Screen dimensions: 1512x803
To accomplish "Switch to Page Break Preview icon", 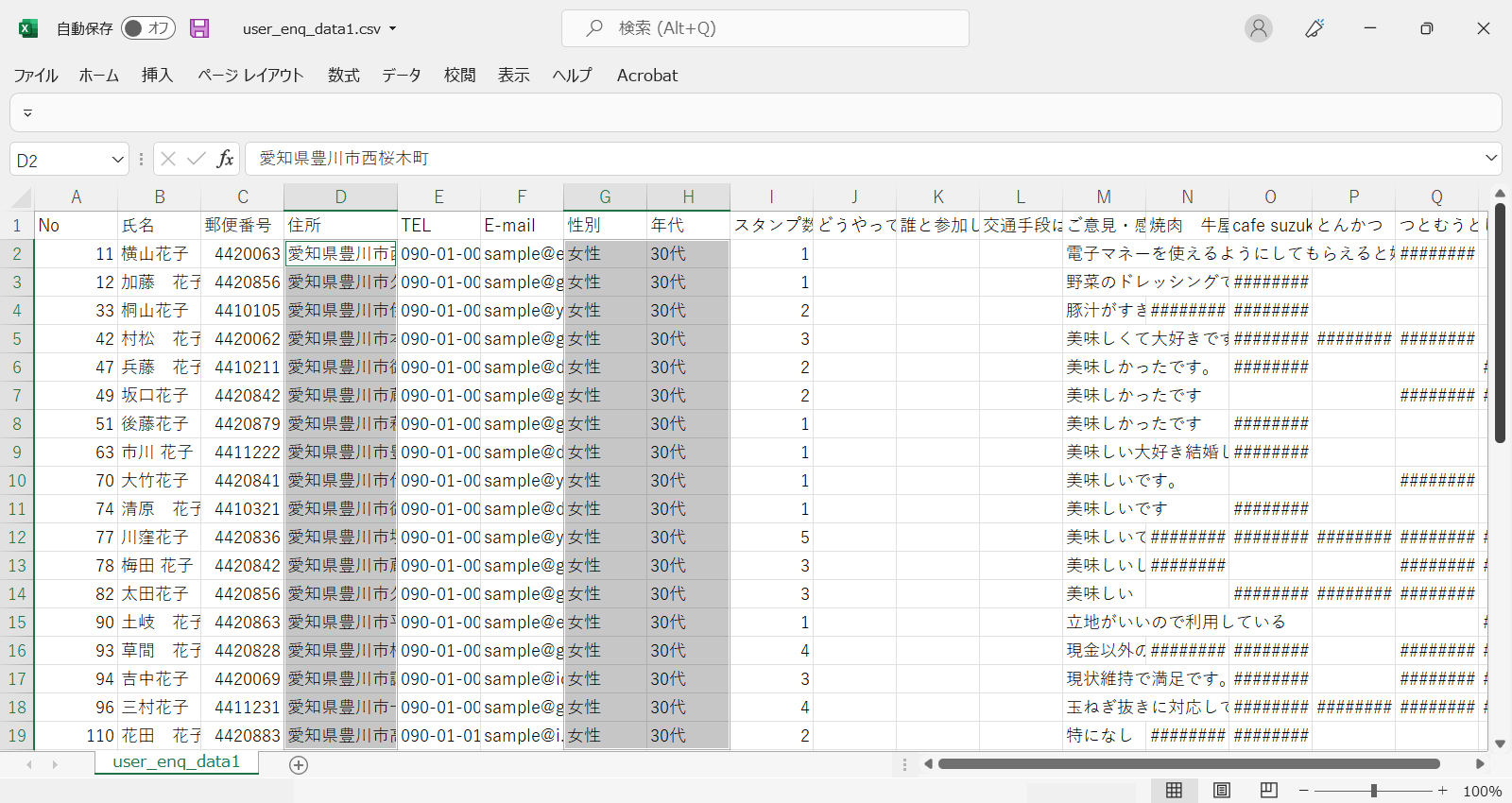I will click(x=1268, y=791).
